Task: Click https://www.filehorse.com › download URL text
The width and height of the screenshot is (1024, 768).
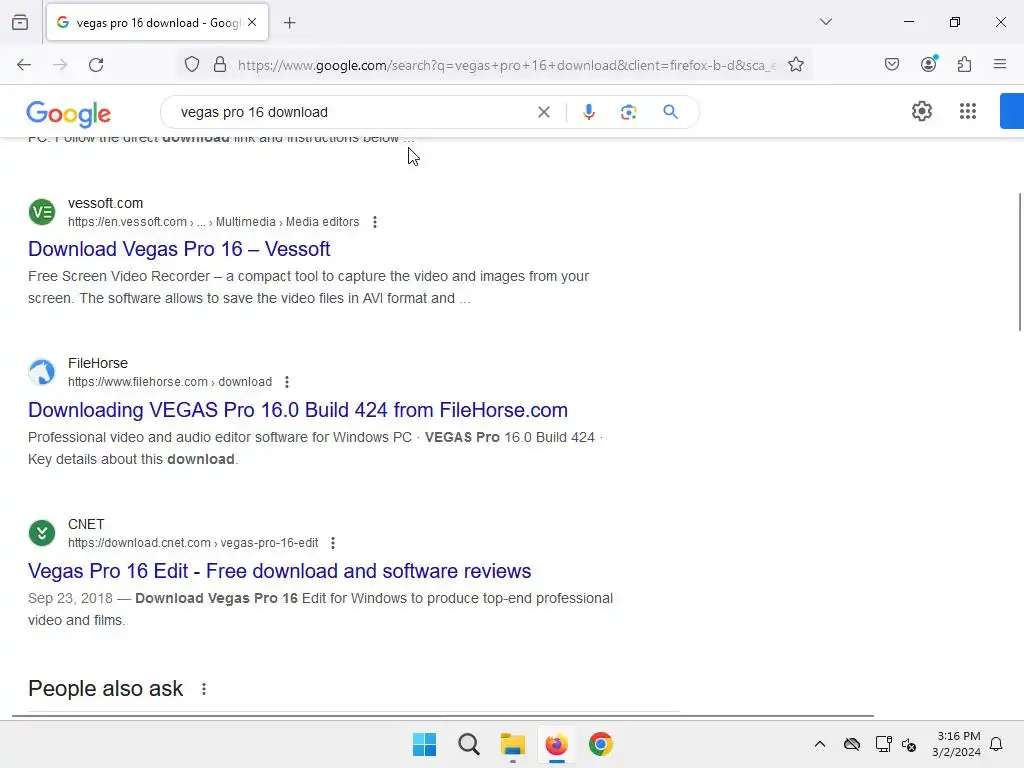Action: 170,382
